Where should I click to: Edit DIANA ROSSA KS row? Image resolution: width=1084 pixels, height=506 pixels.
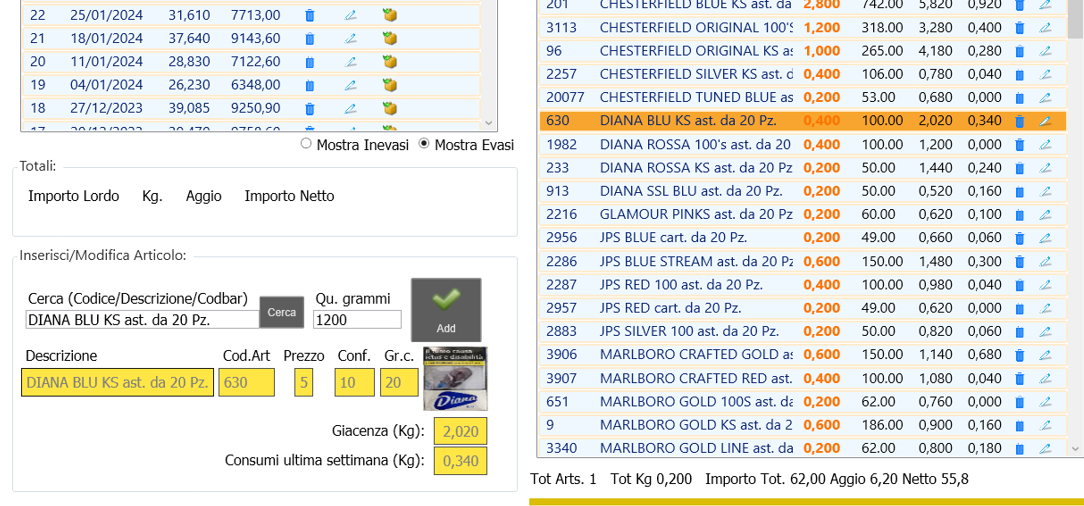coord(1045,168)
